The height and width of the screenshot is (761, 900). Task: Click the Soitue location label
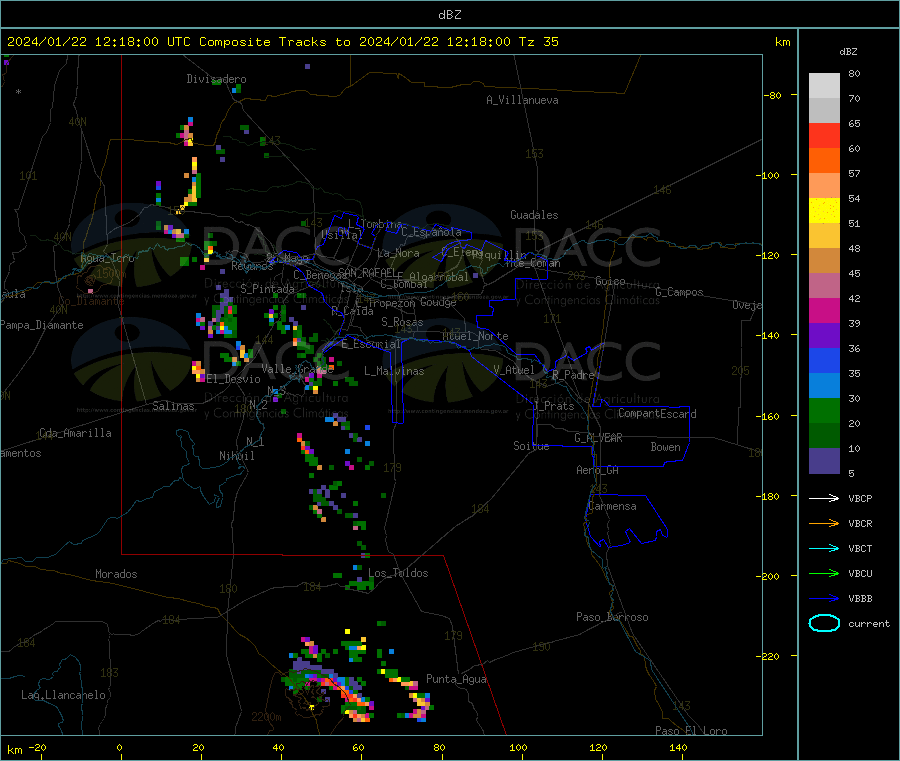point(531,446)
